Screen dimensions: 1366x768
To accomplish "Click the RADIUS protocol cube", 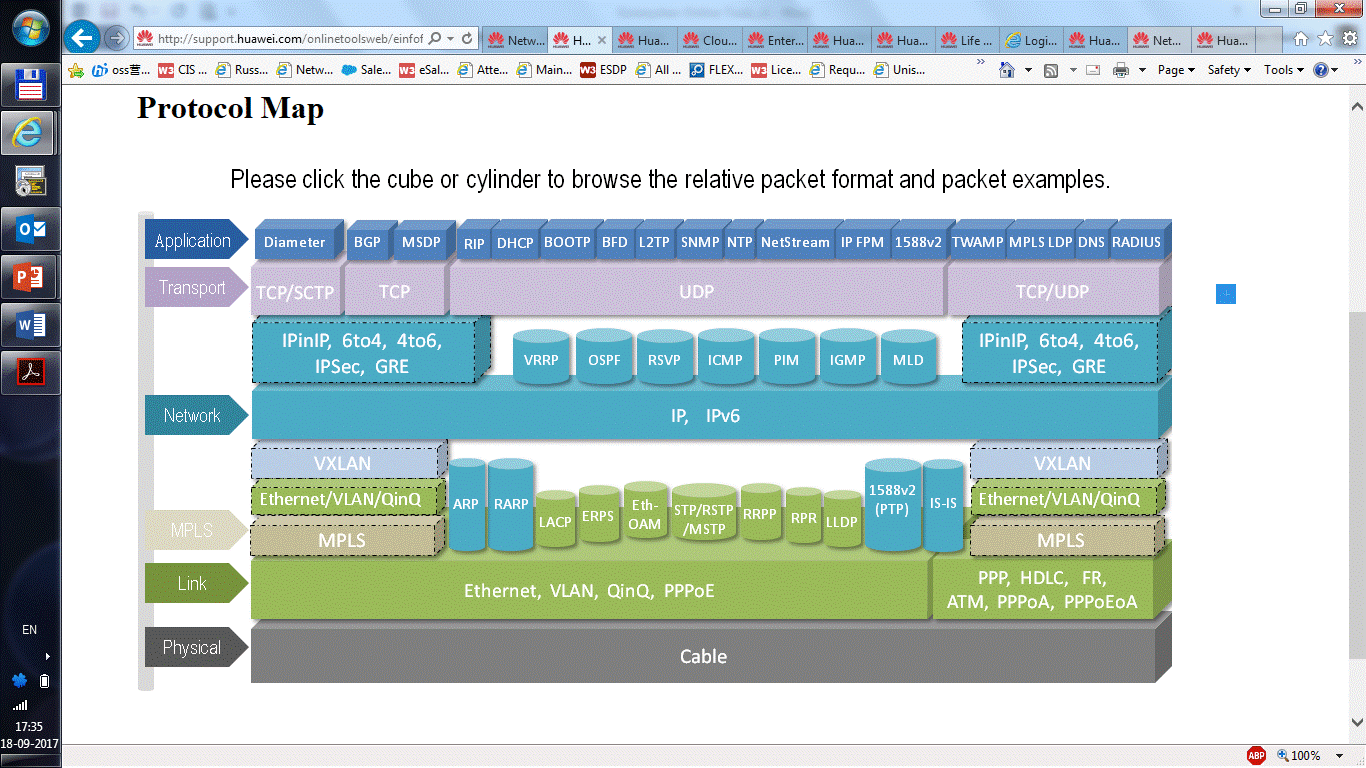I will pos(1136,242).
